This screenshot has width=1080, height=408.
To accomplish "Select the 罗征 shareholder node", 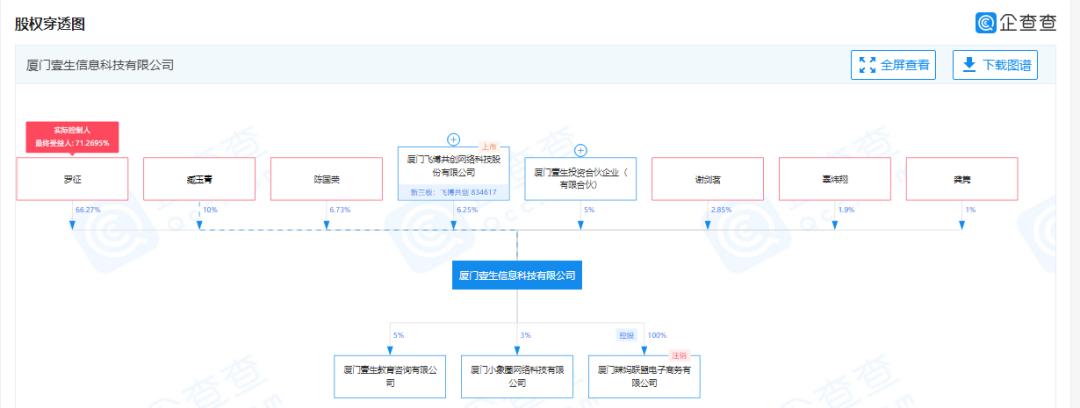I will tap(72, 179).
